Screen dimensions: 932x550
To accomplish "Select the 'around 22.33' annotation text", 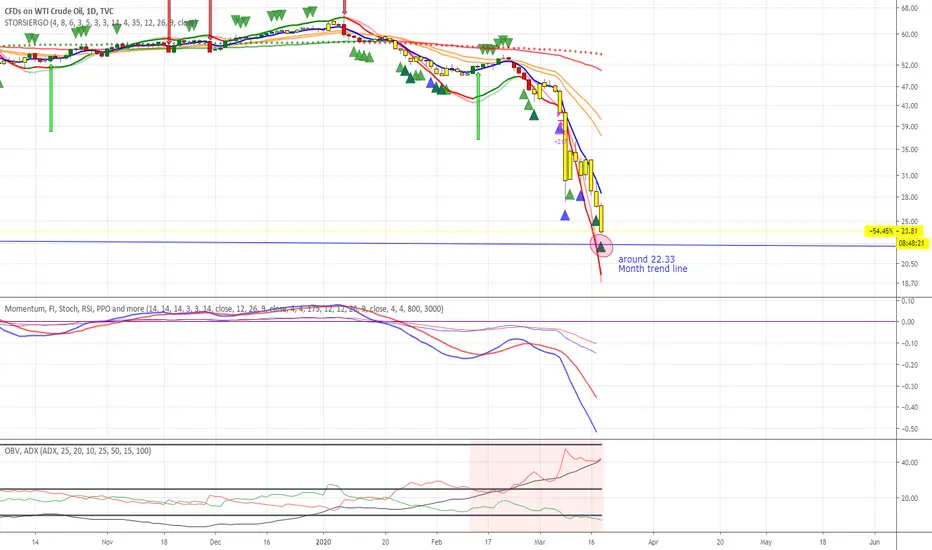I will pyautogui.click(x=646, y=259).
